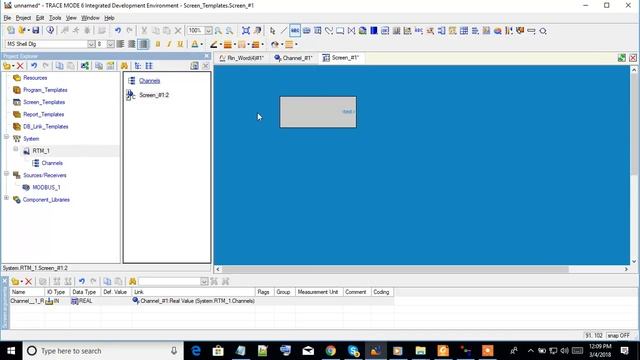The image size is (640, 360).
Task: Open the Project menu
Action: pos(23,18)
